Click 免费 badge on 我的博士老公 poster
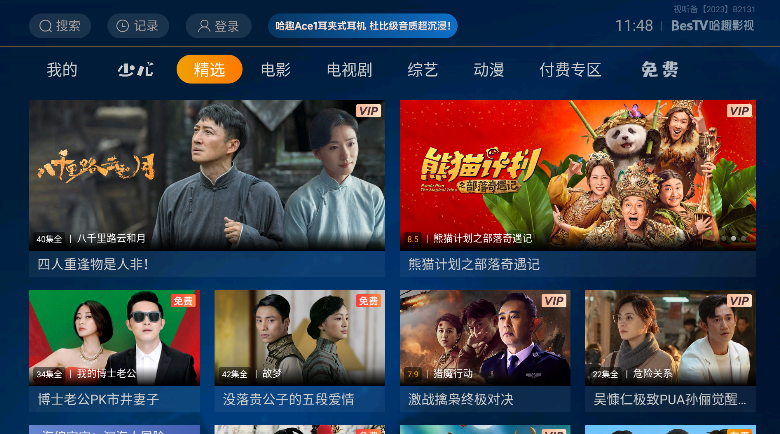 tap(183, 301)
